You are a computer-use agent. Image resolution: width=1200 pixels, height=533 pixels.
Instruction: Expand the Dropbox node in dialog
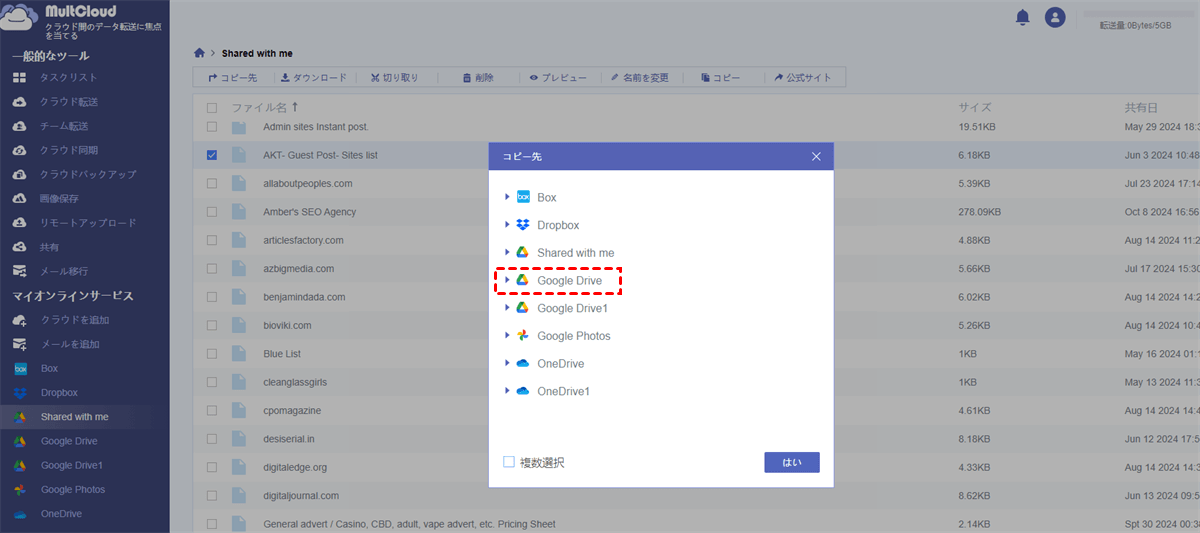508,225
